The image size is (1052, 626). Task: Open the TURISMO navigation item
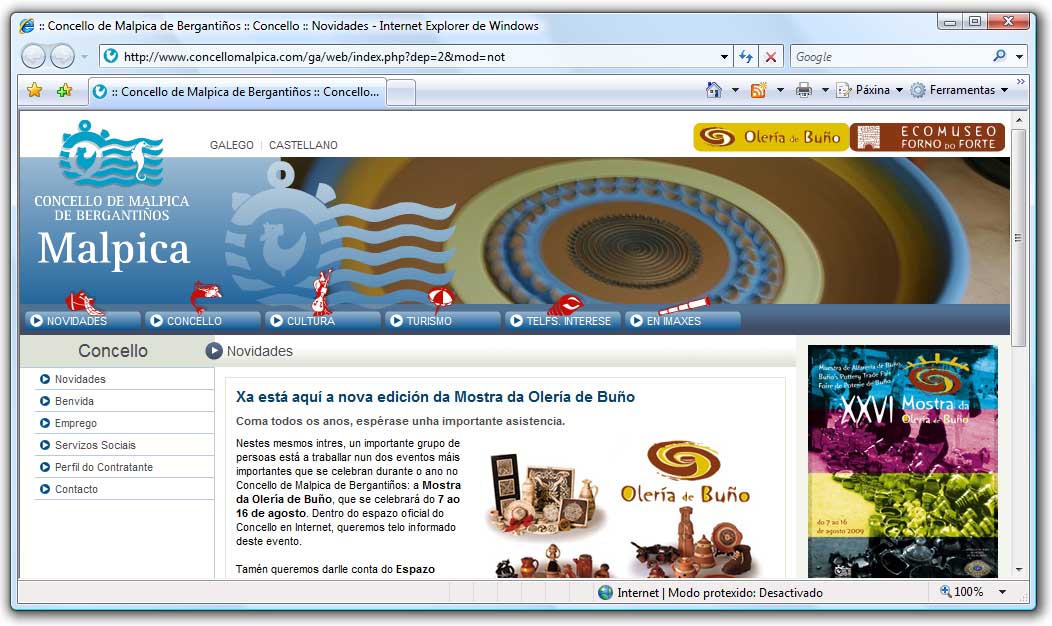443,321
